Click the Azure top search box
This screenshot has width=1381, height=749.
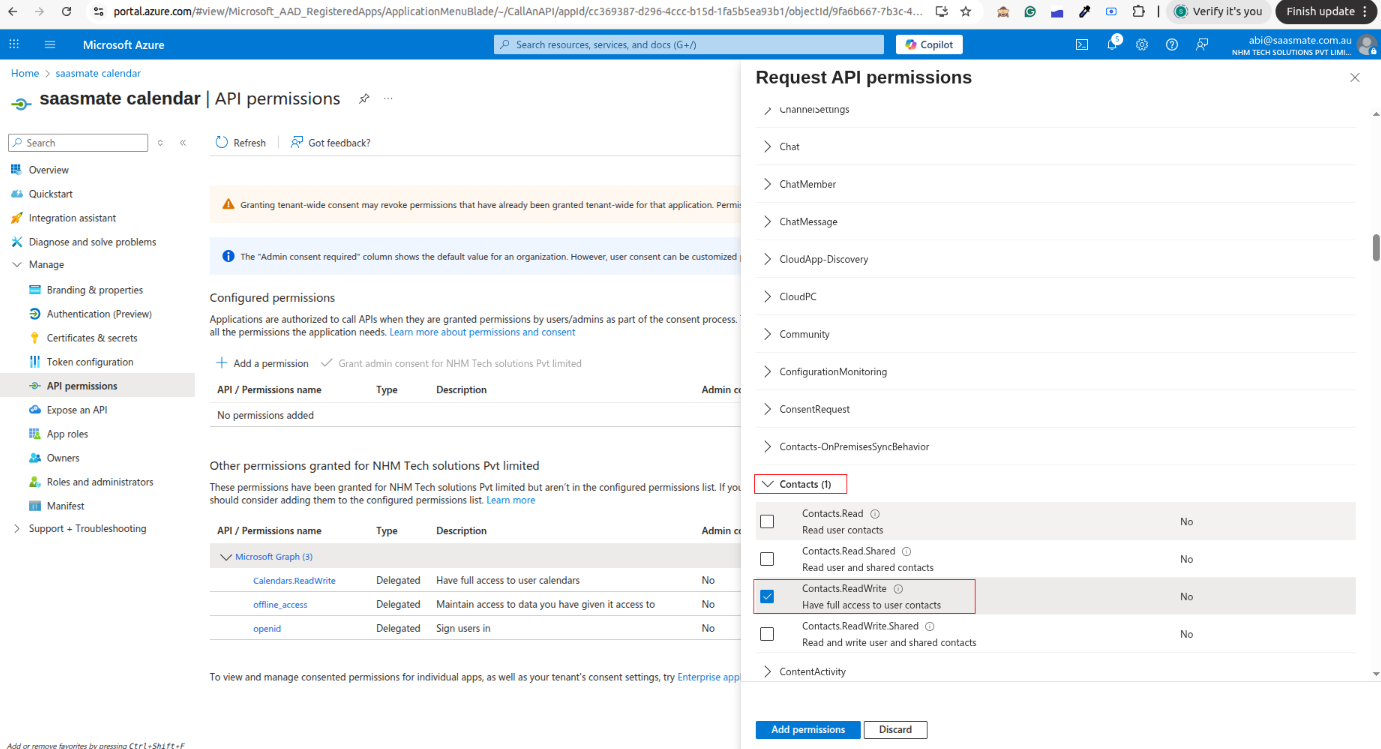click(x=689, y=45)
